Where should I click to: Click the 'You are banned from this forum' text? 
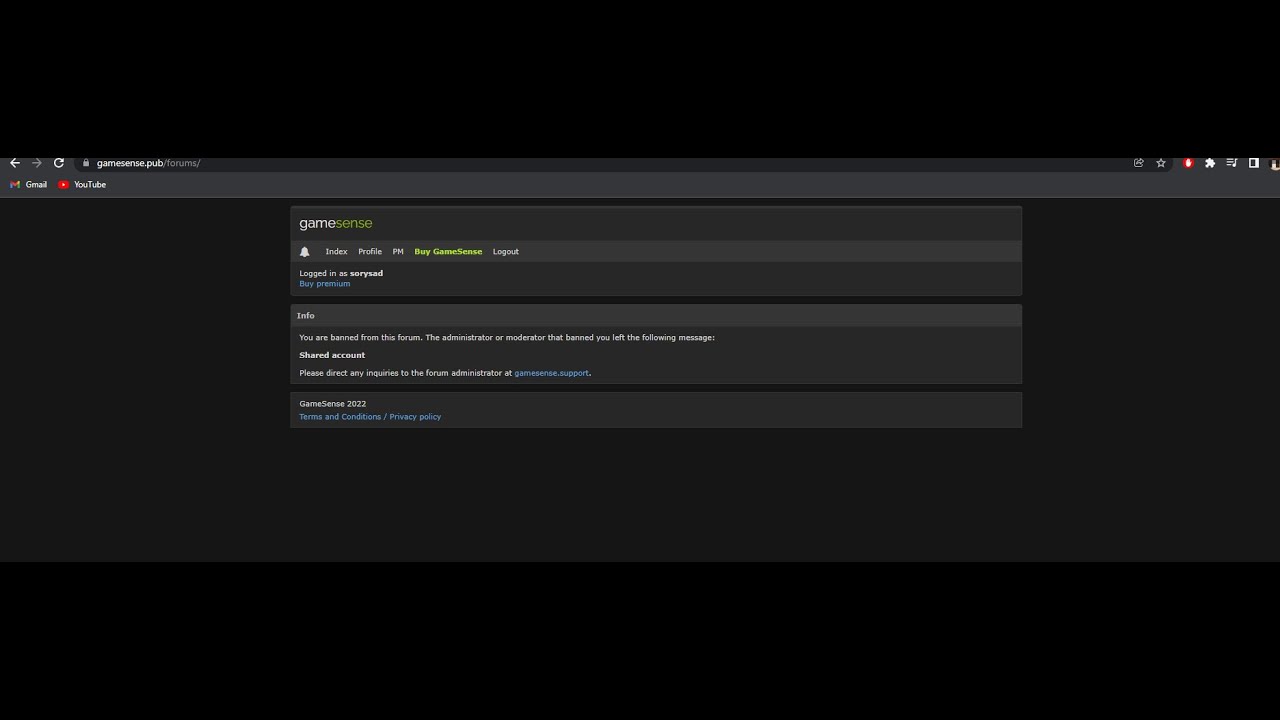[x=361, y=338]
